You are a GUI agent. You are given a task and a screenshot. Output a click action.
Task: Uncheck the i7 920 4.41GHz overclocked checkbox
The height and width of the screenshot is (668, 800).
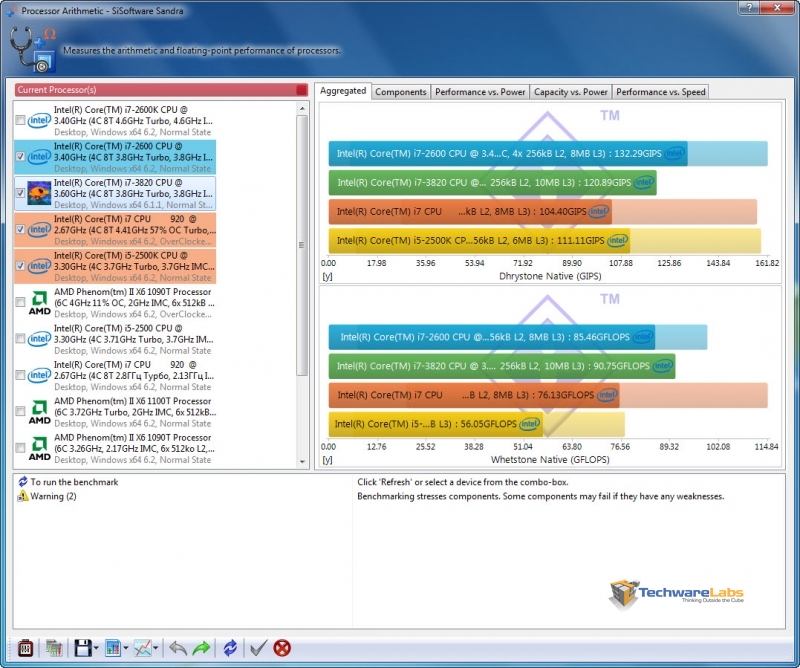tap(20, 230)
